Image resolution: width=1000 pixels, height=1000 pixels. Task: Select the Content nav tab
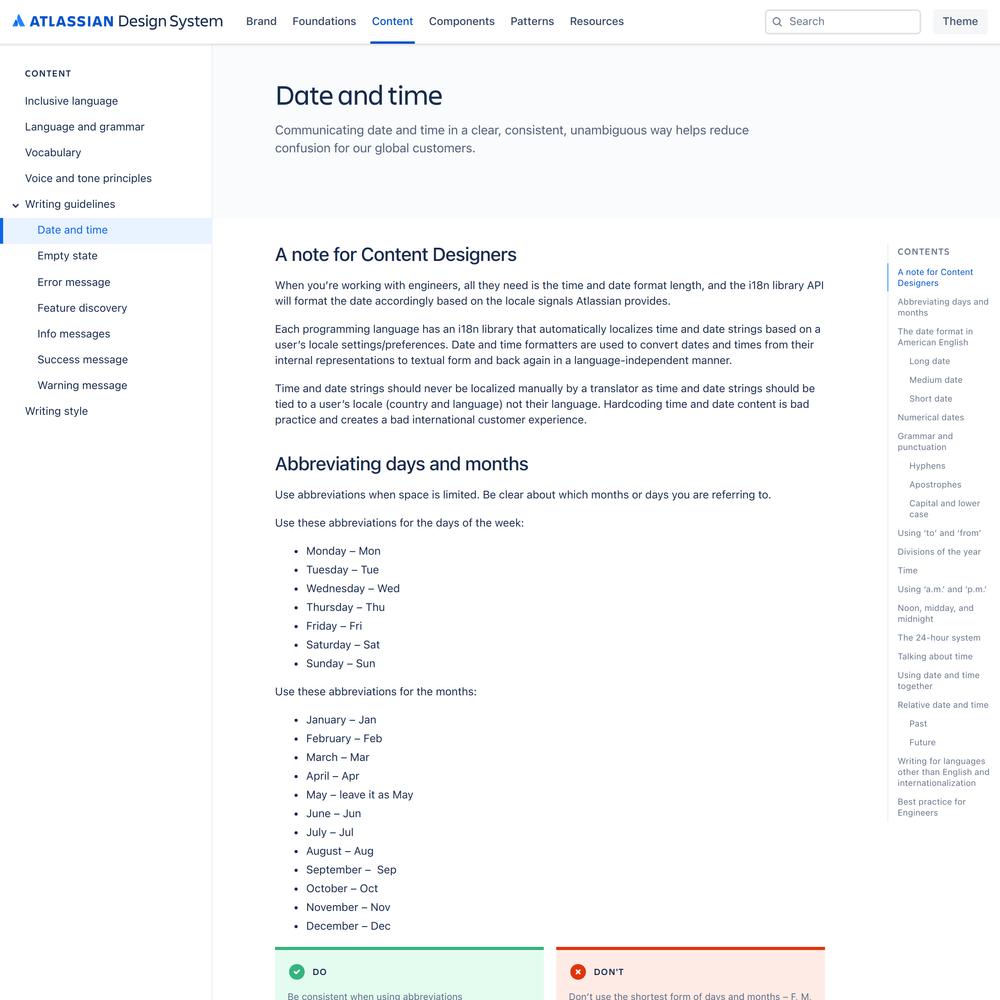pyautogui.click(x=392, y=21)
